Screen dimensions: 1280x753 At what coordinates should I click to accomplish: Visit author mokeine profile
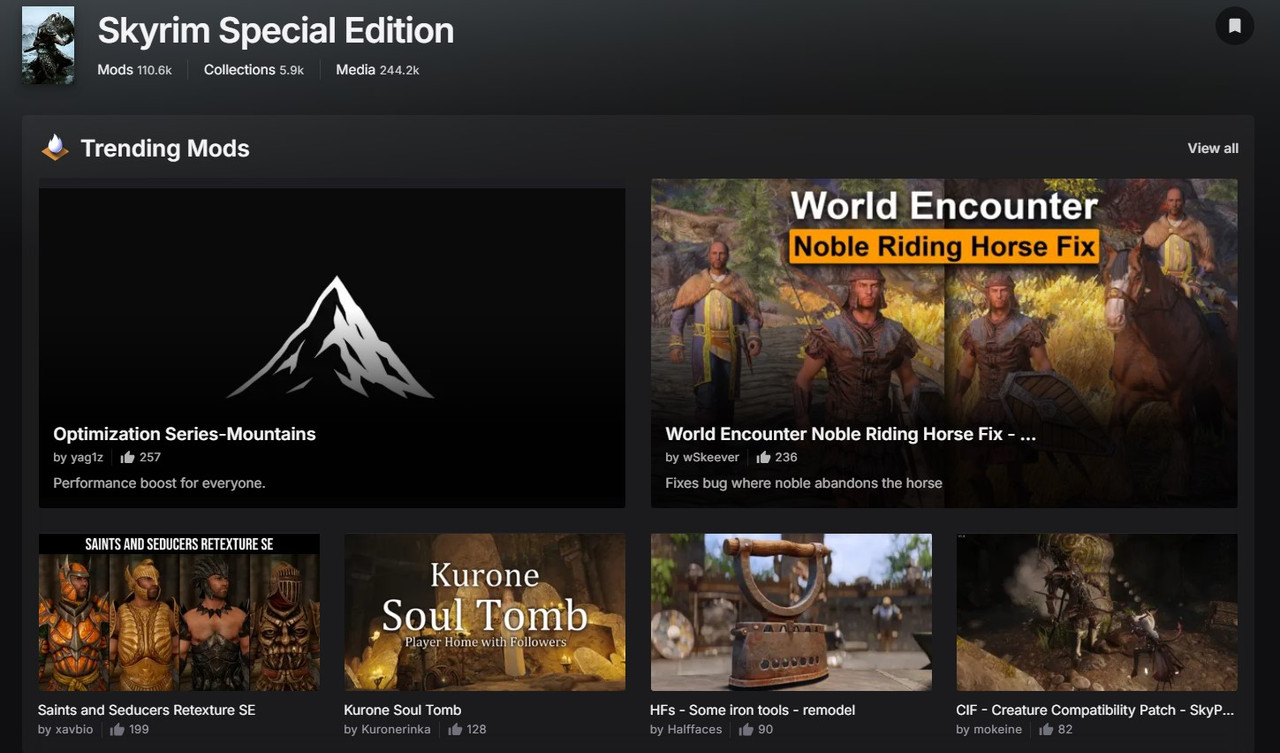pos(998,730)
